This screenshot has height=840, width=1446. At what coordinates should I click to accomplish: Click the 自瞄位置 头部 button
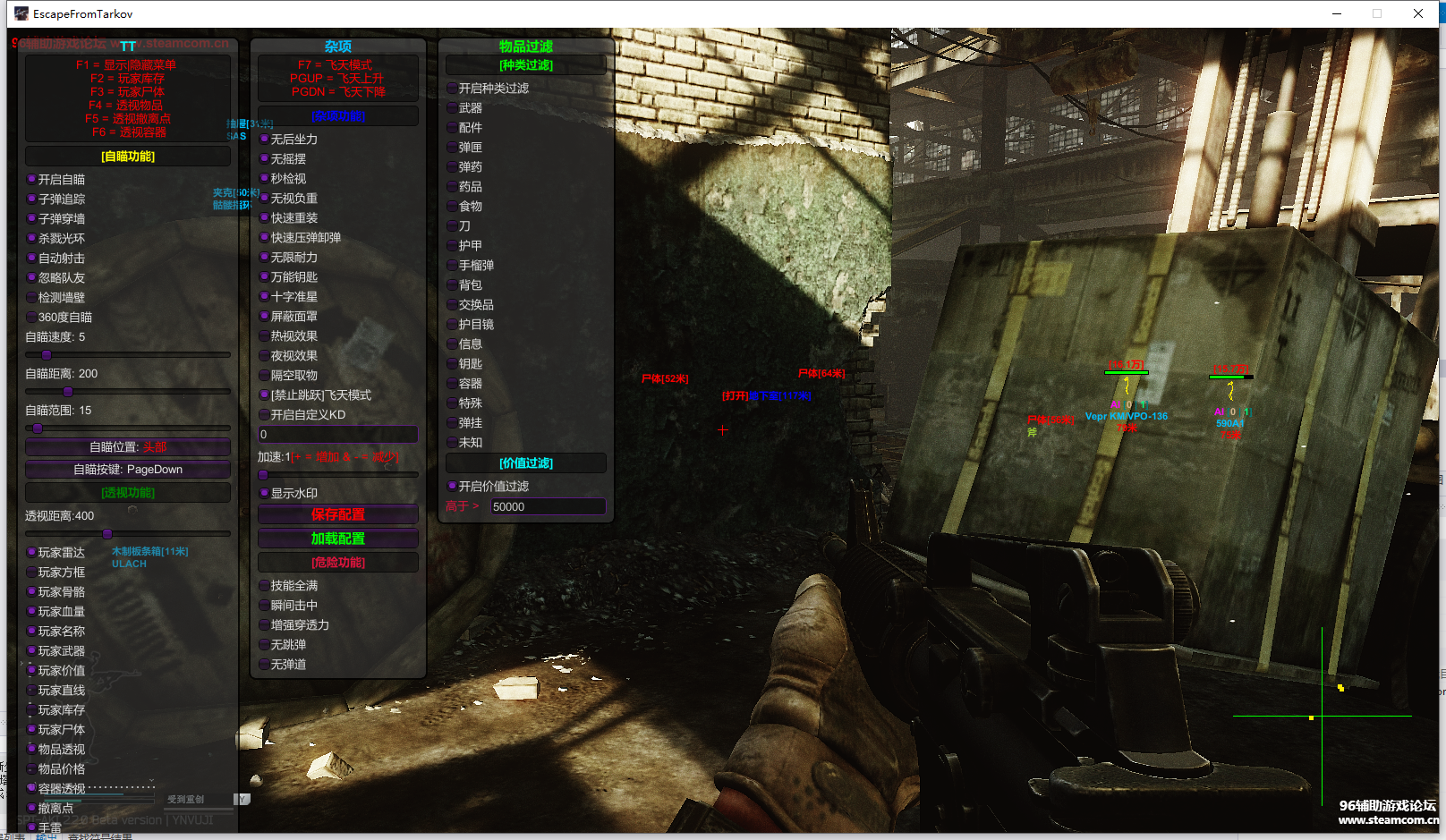point(128,447)
